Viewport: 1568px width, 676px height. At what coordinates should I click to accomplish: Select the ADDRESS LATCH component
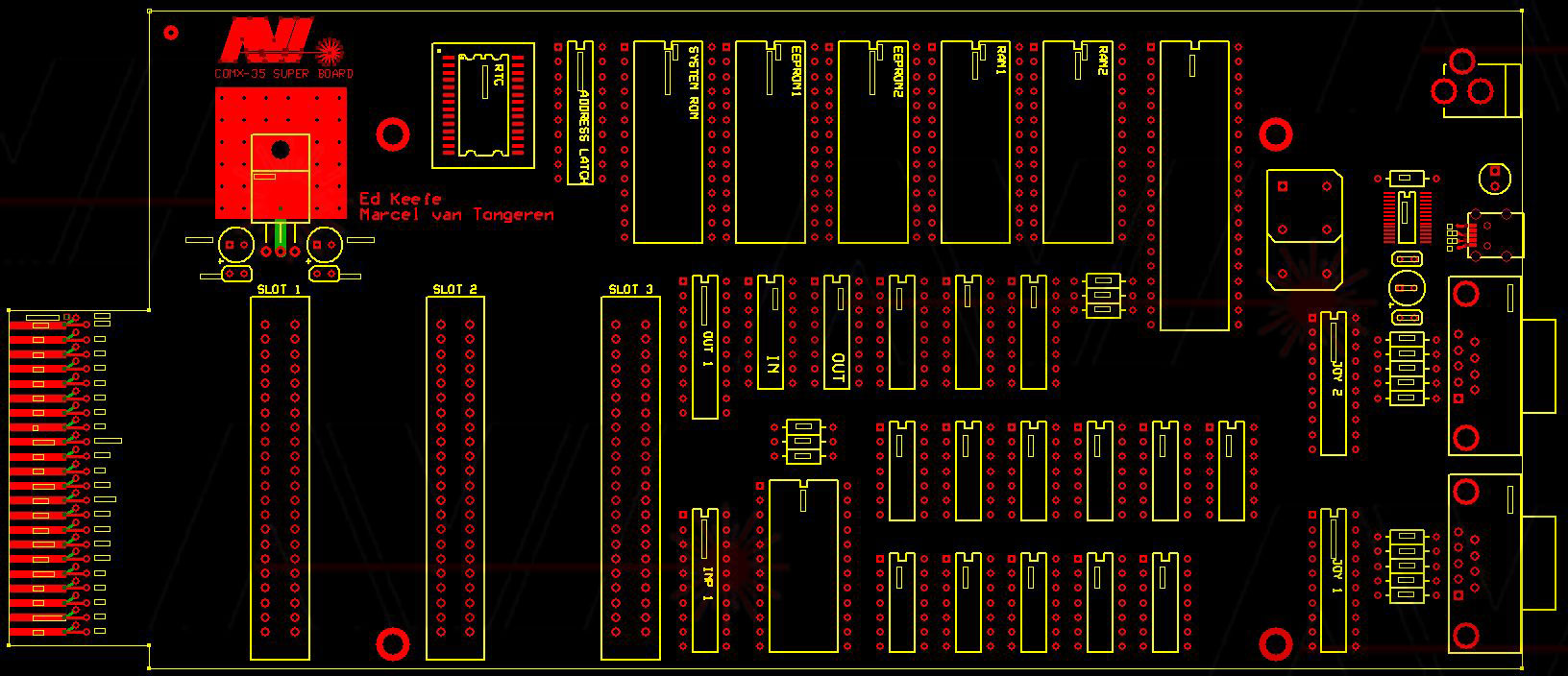coord(579,113)
